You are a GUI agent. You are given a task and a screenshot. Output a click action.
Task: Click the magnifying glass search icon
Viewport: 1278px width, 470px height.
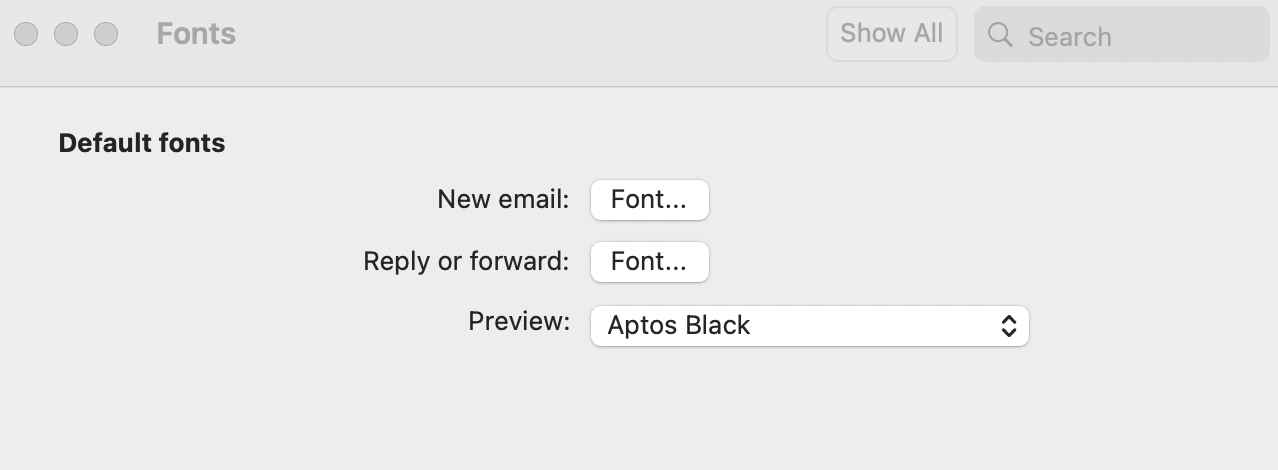(1000, 35)
